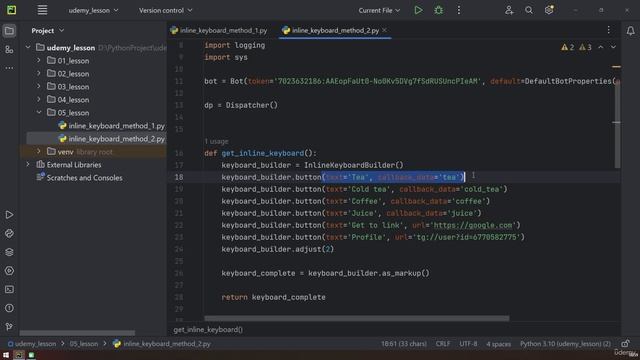Viewport: 640px width, 360px height.
Task: Open Current File run configuration dropdown
Action: (379, 10)
